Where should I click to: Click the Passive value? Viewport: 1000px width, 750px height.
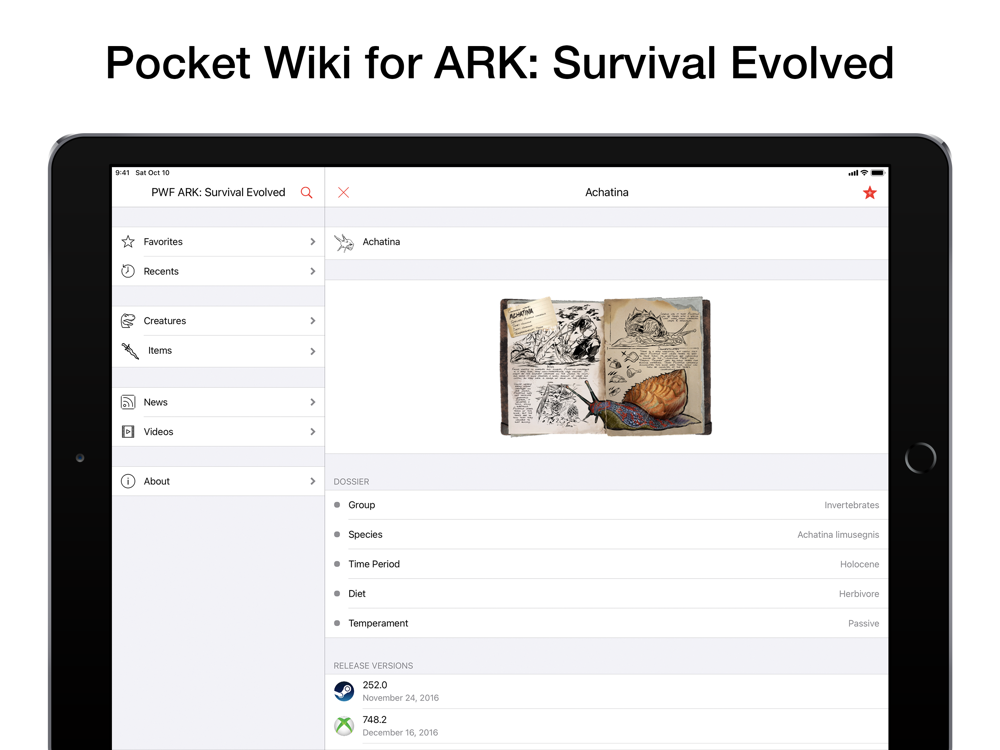coord(864,624)
